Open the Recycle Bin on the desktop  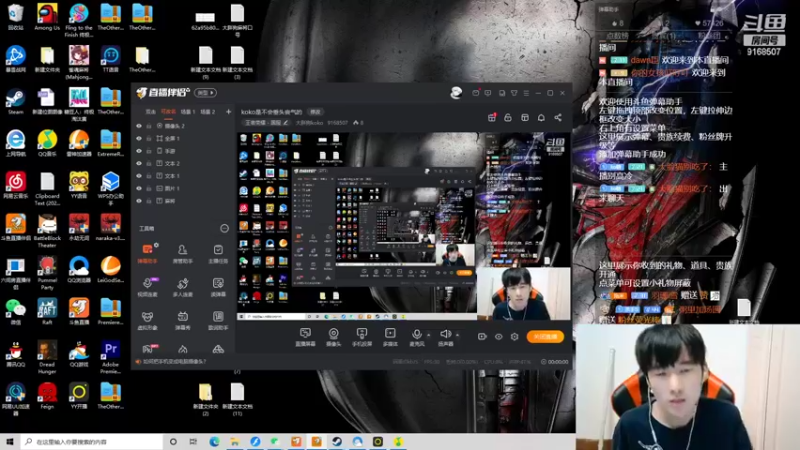(x=15, y=18)
